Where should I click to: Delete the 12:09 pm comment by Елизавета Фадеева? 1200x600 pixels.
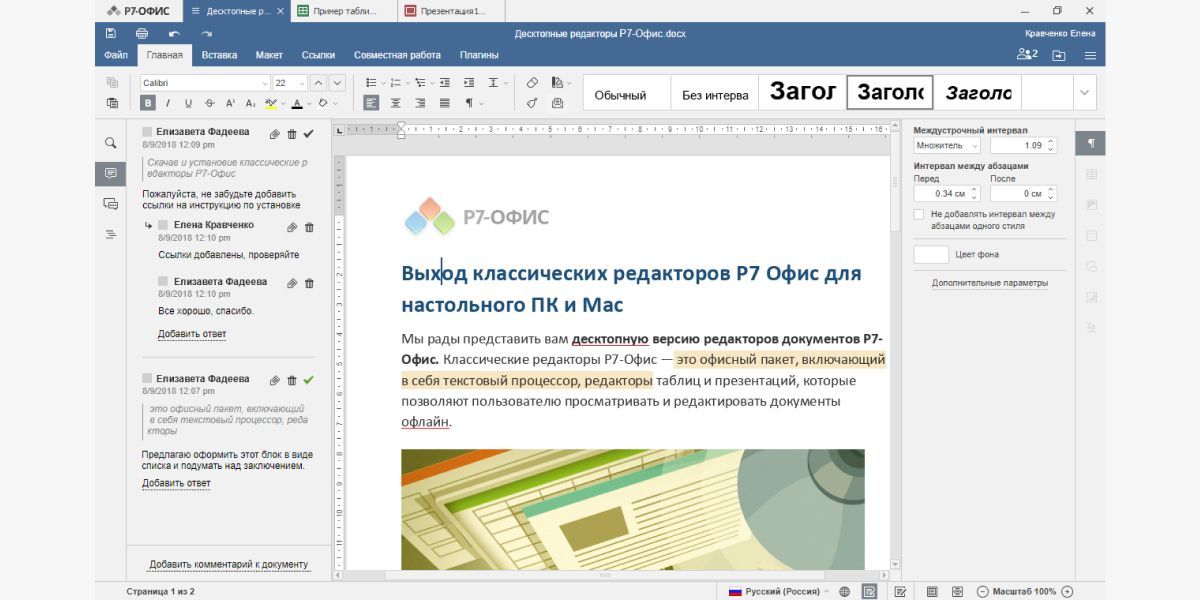[x=292, y=133]
